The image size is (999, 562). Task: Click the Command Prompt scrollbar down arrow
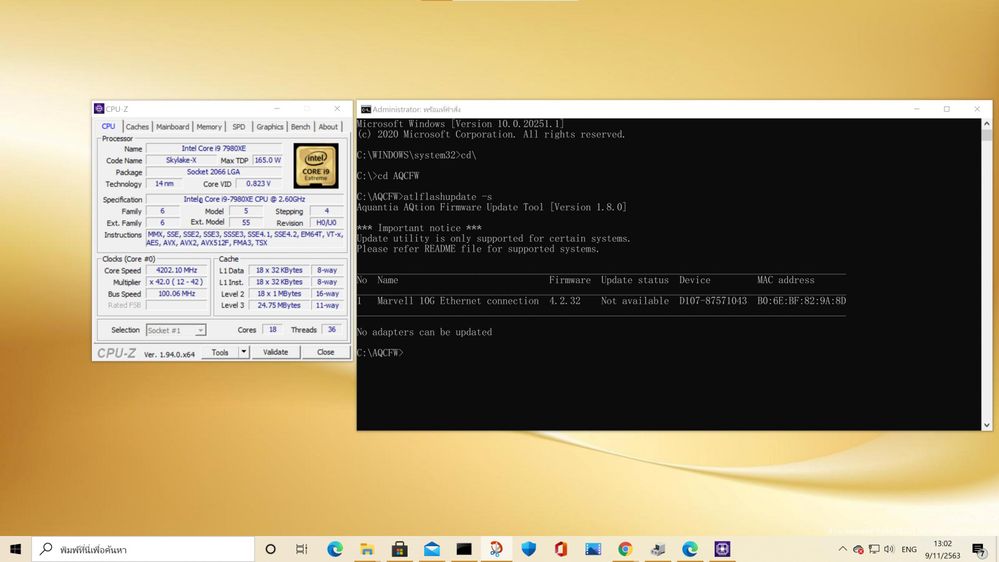coord(986,425)
